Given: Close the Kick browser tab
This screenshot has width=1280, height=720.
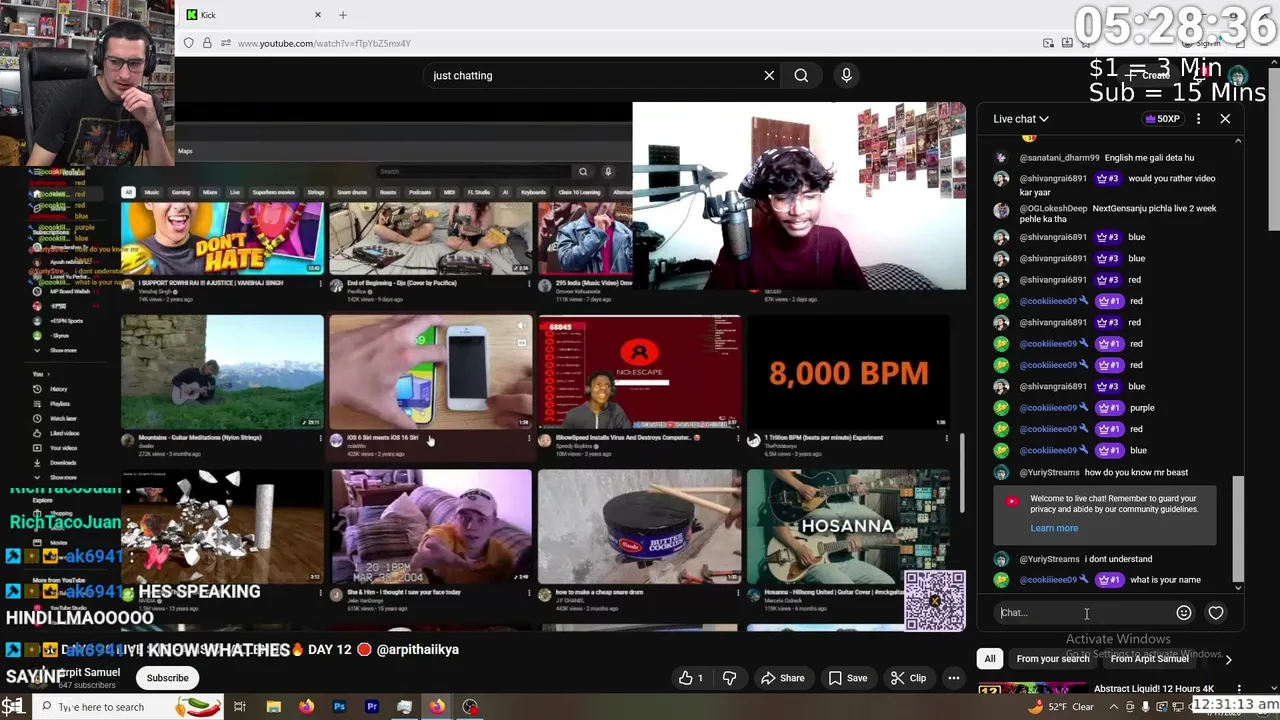Looking at the screenshot, I should coord(318,15).
